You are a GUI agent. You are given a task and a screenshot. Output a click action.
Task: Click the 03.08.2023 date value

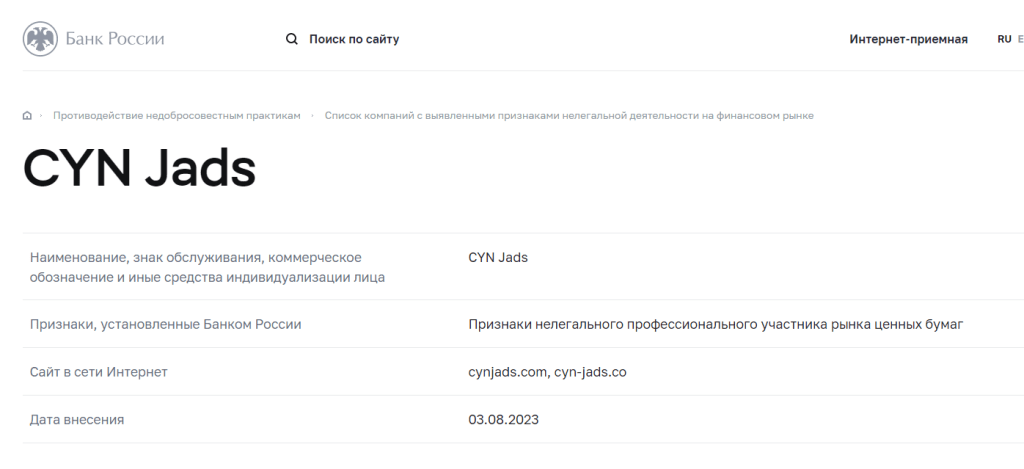tap(504, 419)
